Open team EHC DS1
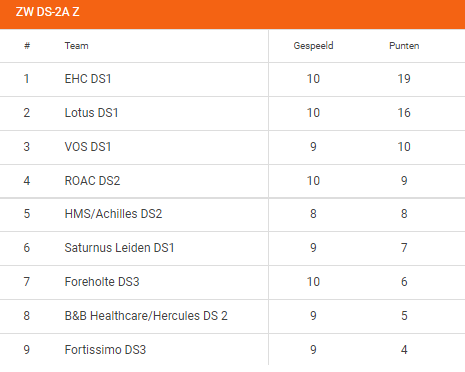This screenshot has height=372, width=465. [x=88, y=79]
